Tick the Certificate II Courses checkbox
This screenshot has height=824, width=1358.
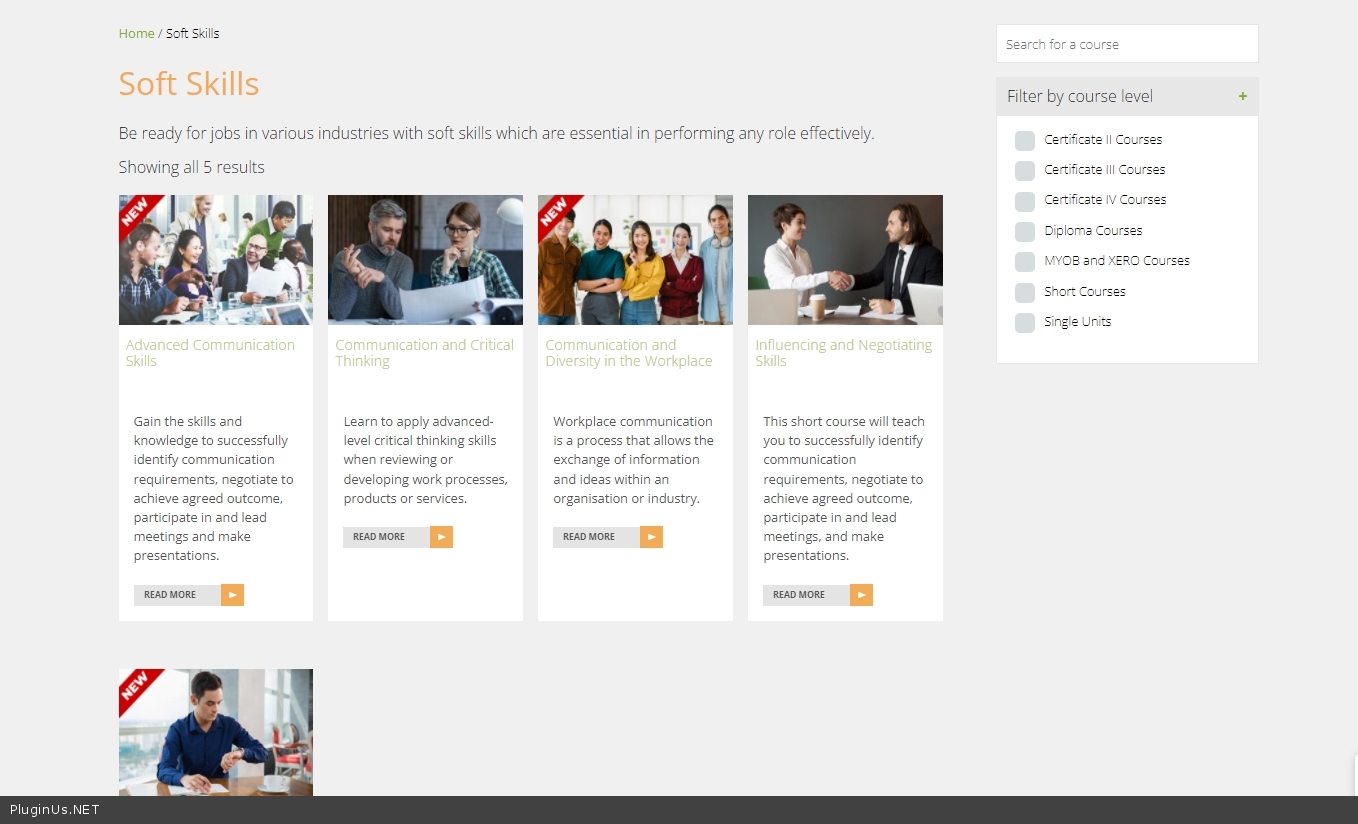point(1025,141)
